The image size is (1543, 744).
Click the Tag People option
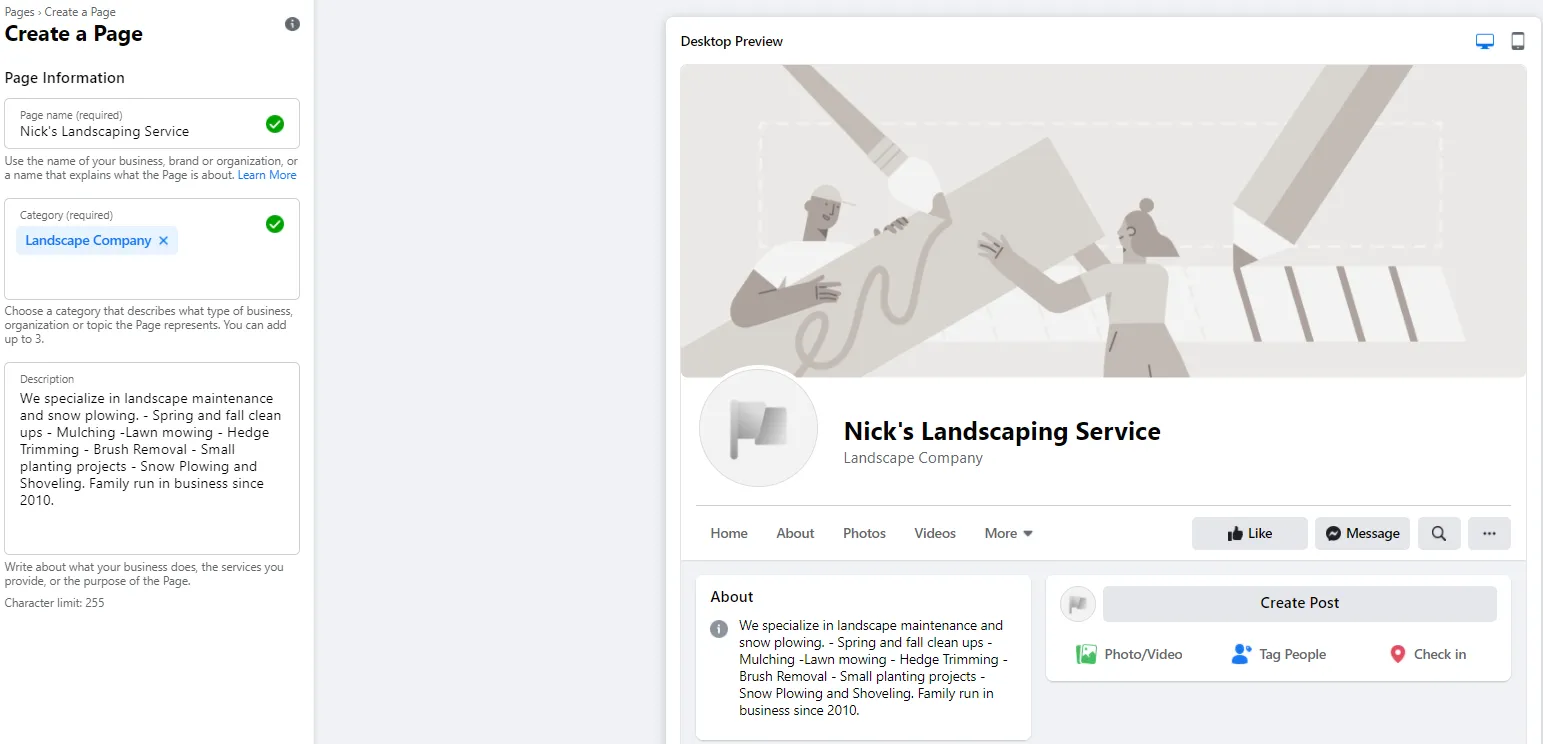point(1279,654)
